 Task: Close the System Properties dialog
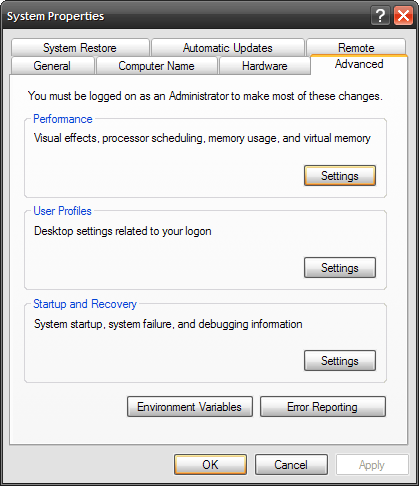(403, 15)
